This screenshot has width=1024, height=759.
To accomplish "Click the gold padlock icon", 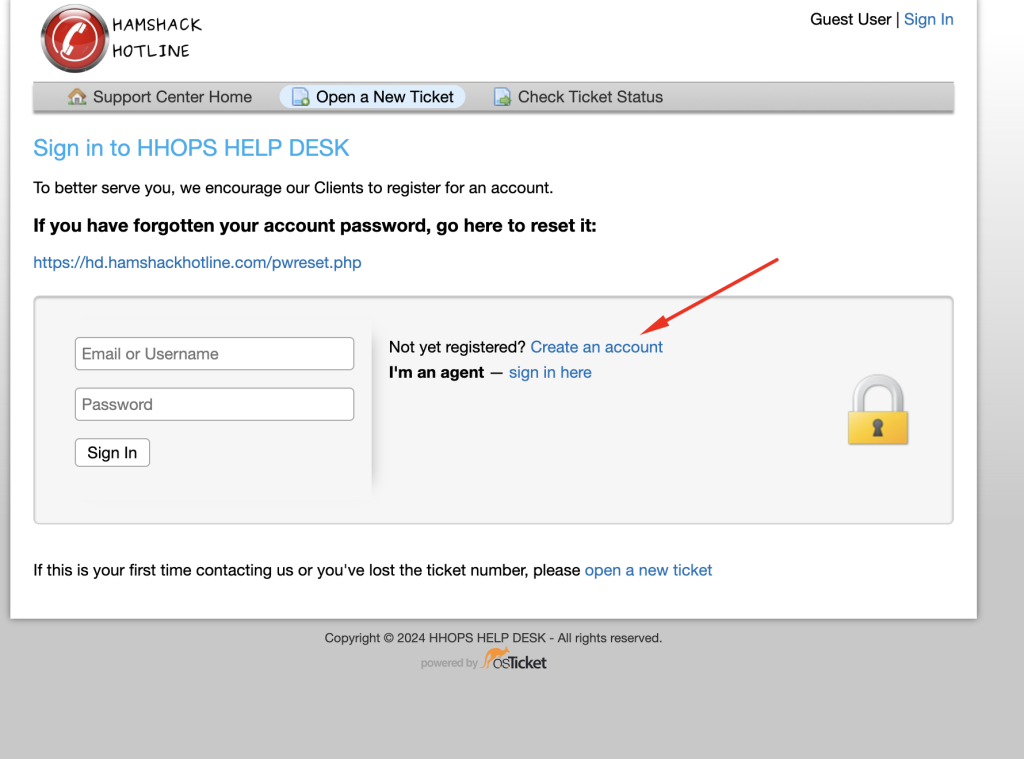I will pyautogui.click(x=877, y=410).
